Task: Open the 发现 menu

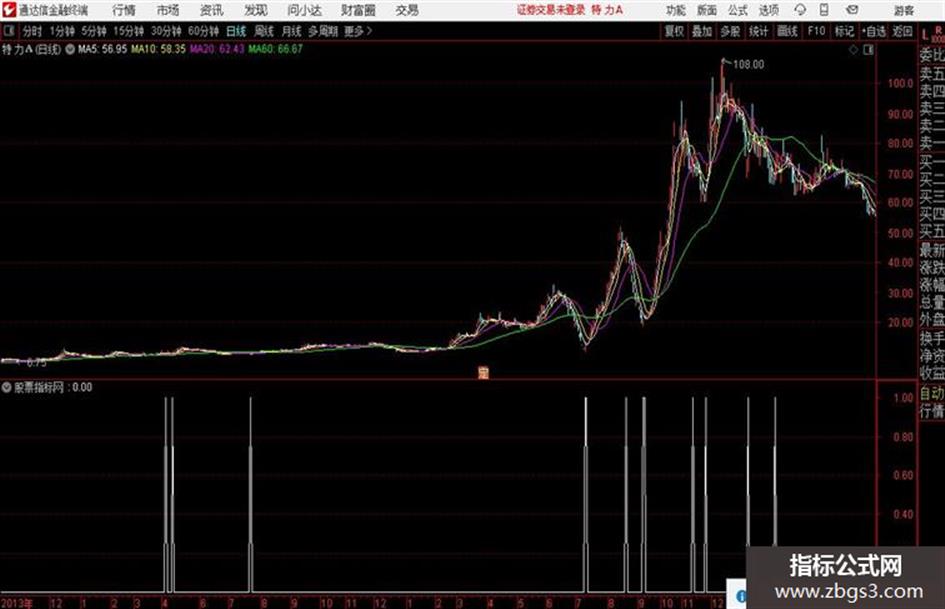Action: (x=256, y=10)
